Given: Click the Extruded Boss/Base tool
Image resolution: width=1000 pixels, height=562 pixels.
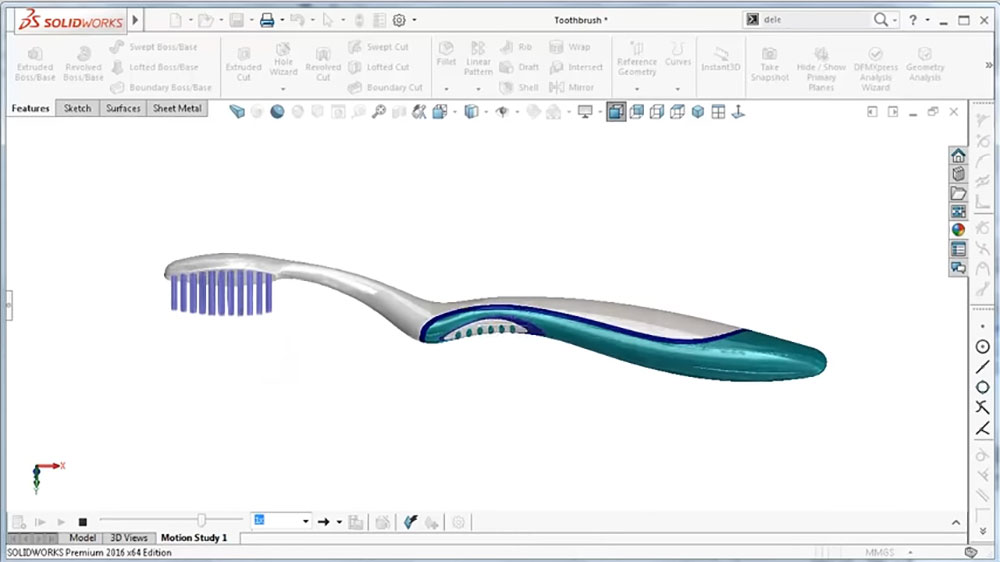Looking at the screenshot, I should [x=35, y=64].
